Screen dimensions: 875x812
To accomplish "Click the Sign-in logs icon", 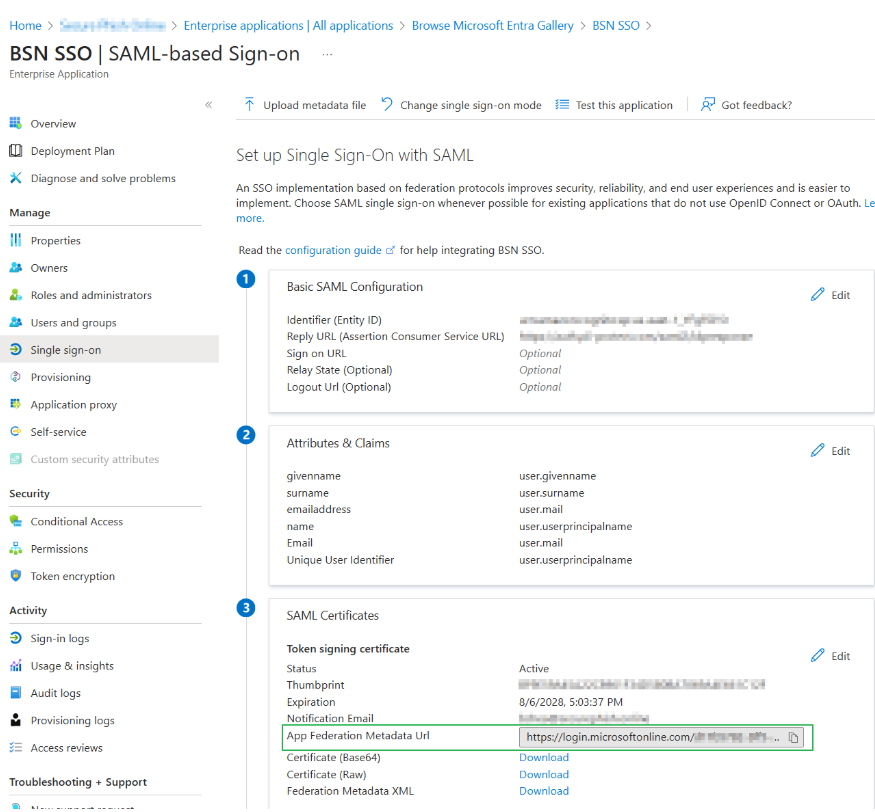I will pos(16,638).
